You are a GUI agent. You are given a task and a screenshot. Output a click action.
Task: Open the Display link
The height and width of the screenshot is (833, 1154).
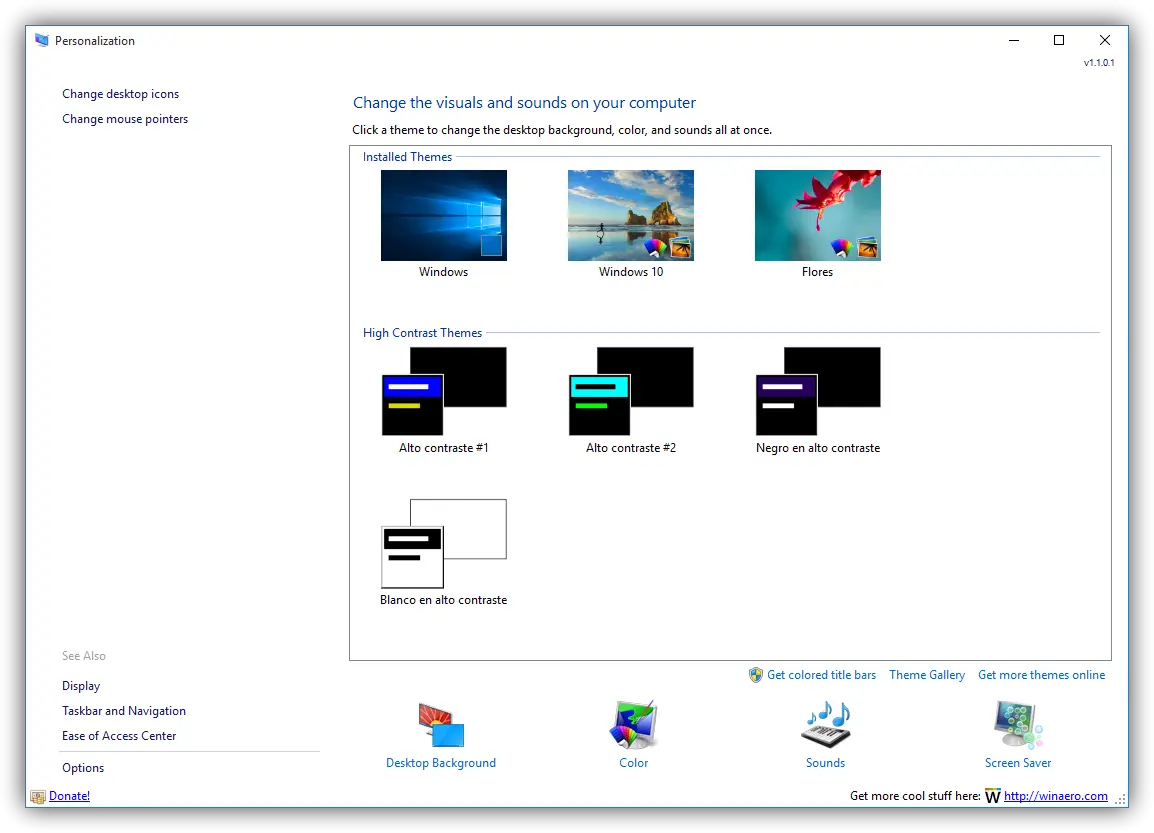tap(81, 686)
